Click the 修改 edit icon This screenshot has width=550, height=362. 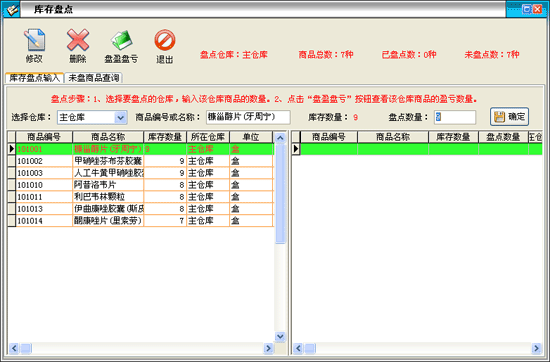[34, 40]
